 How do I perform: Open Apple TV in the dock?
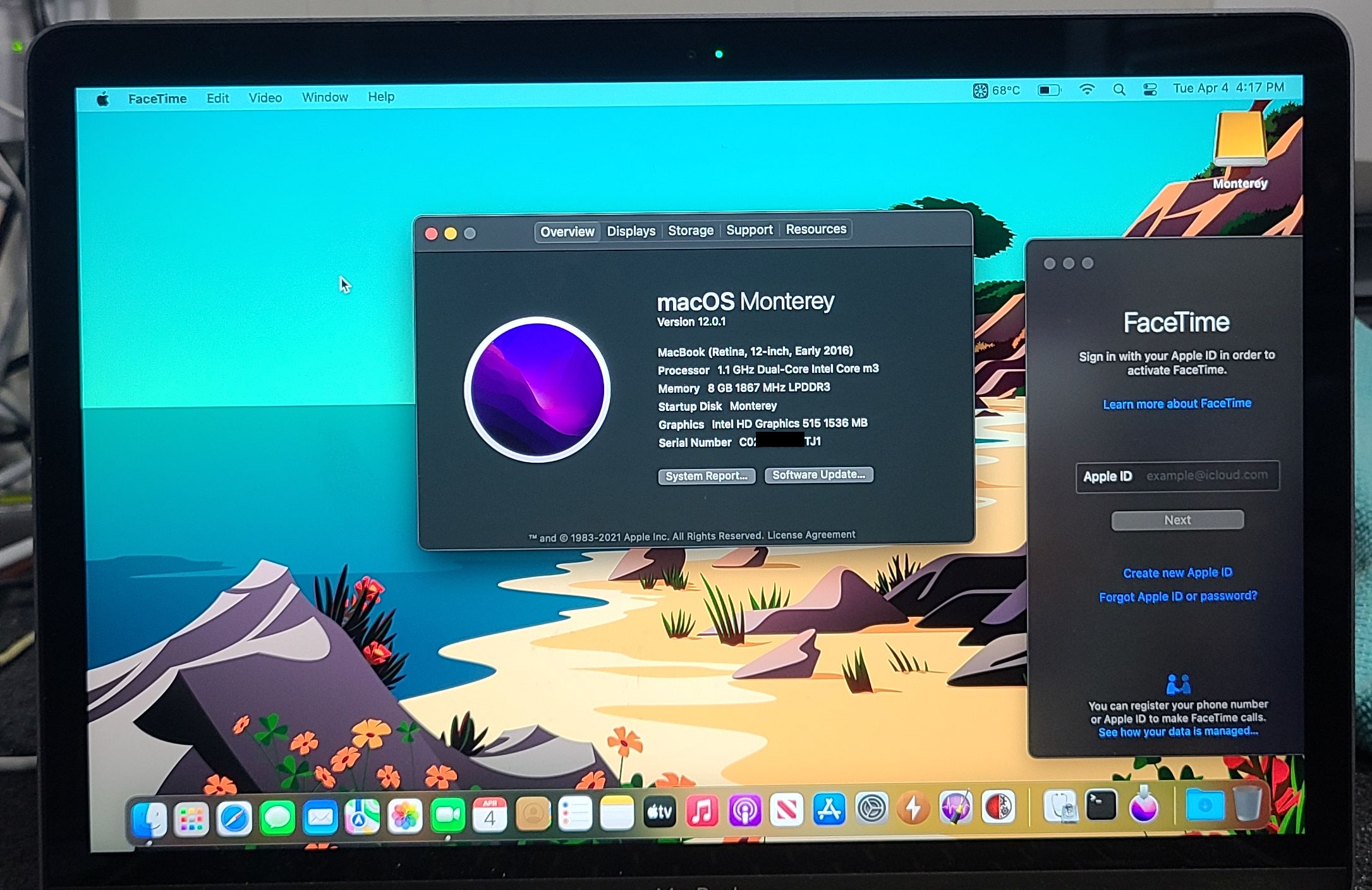pos(659,812)
